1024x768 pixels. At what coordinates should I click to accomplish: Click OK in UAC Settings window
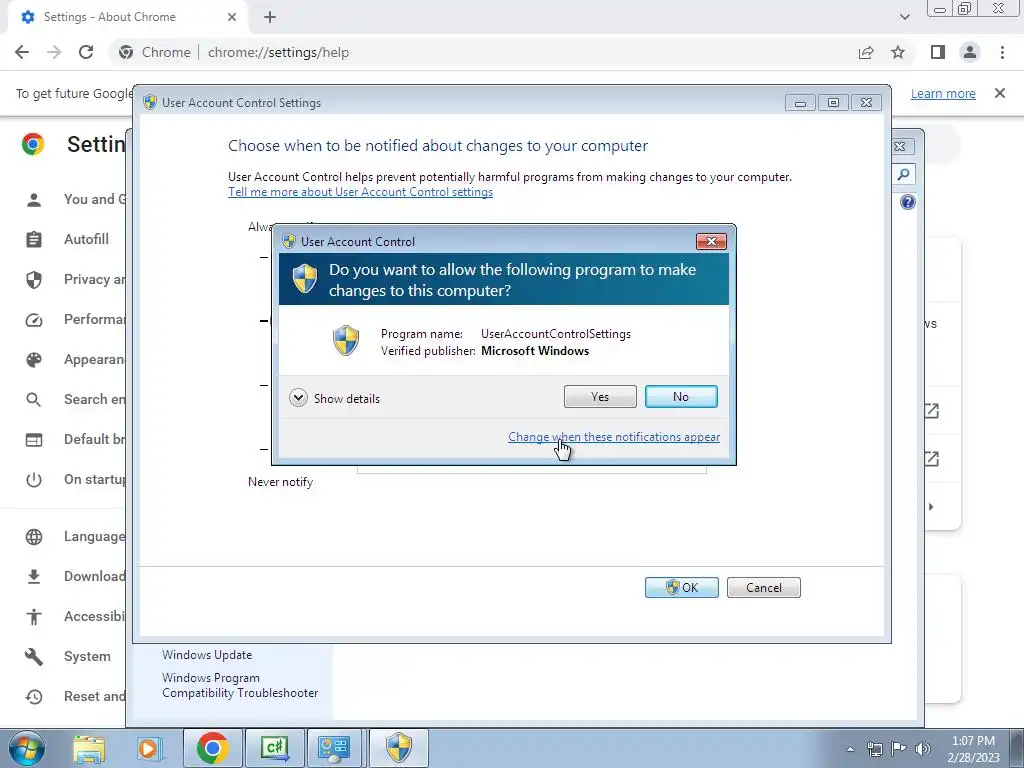click(x=681, y=587)
